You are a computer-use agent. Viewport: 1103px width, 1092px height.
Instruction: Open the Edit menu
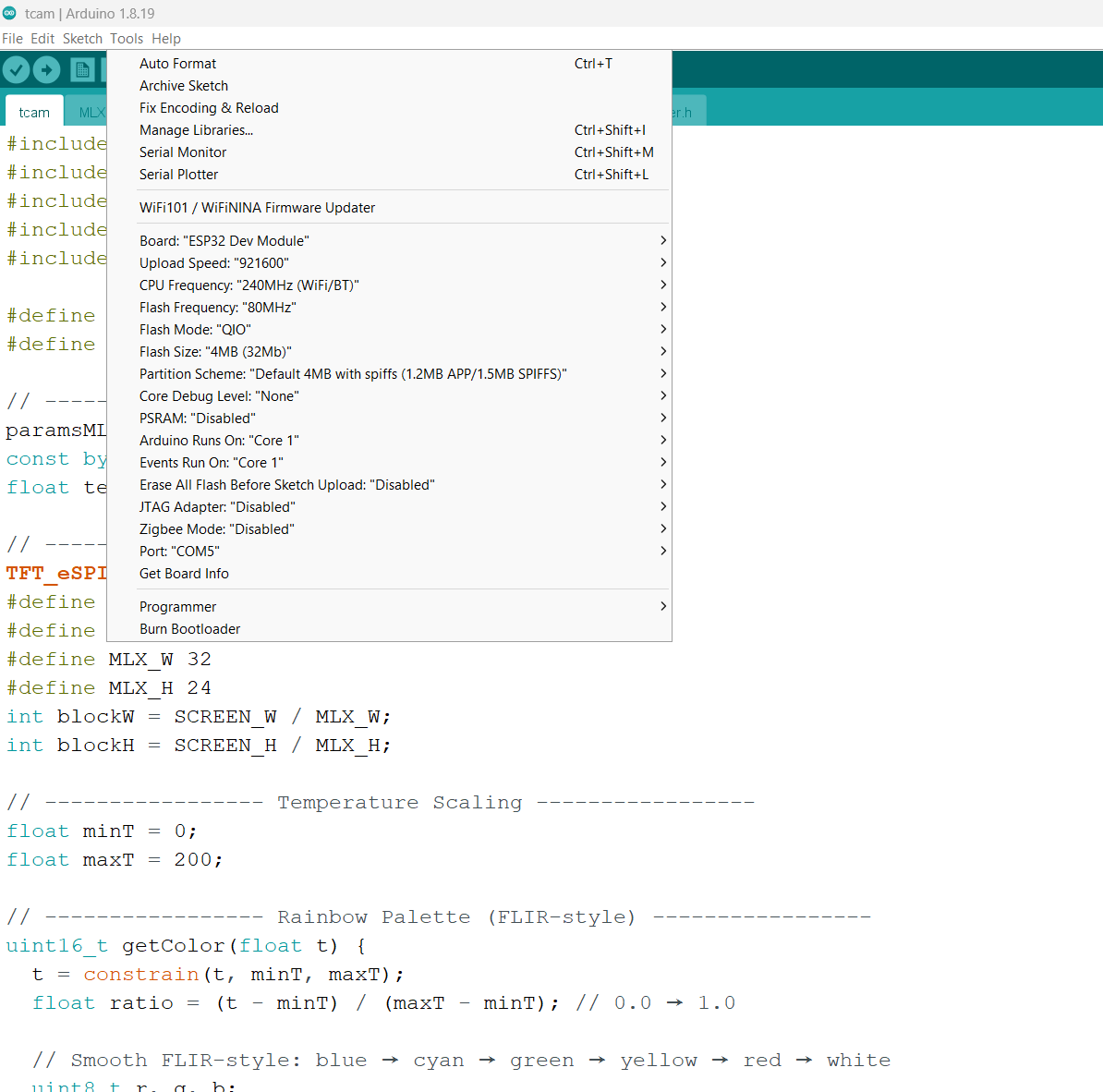point(42,39)
